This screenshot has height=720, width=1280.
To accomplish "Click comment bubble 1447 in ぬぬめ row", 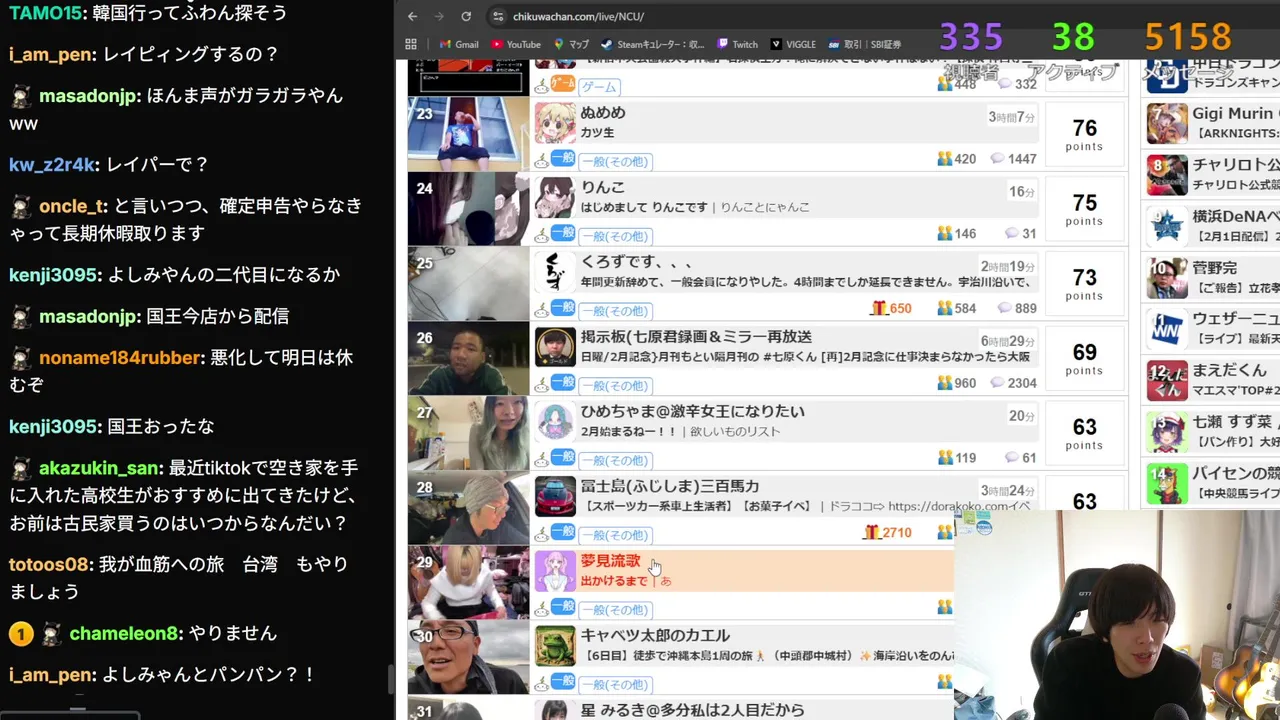I will point(997,159).
